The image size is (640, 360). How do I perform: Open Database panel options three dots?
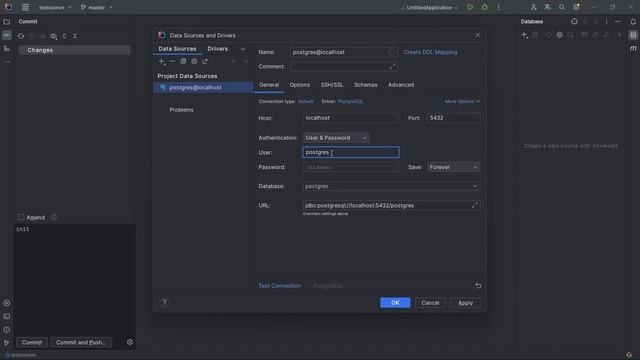(607, 21)
